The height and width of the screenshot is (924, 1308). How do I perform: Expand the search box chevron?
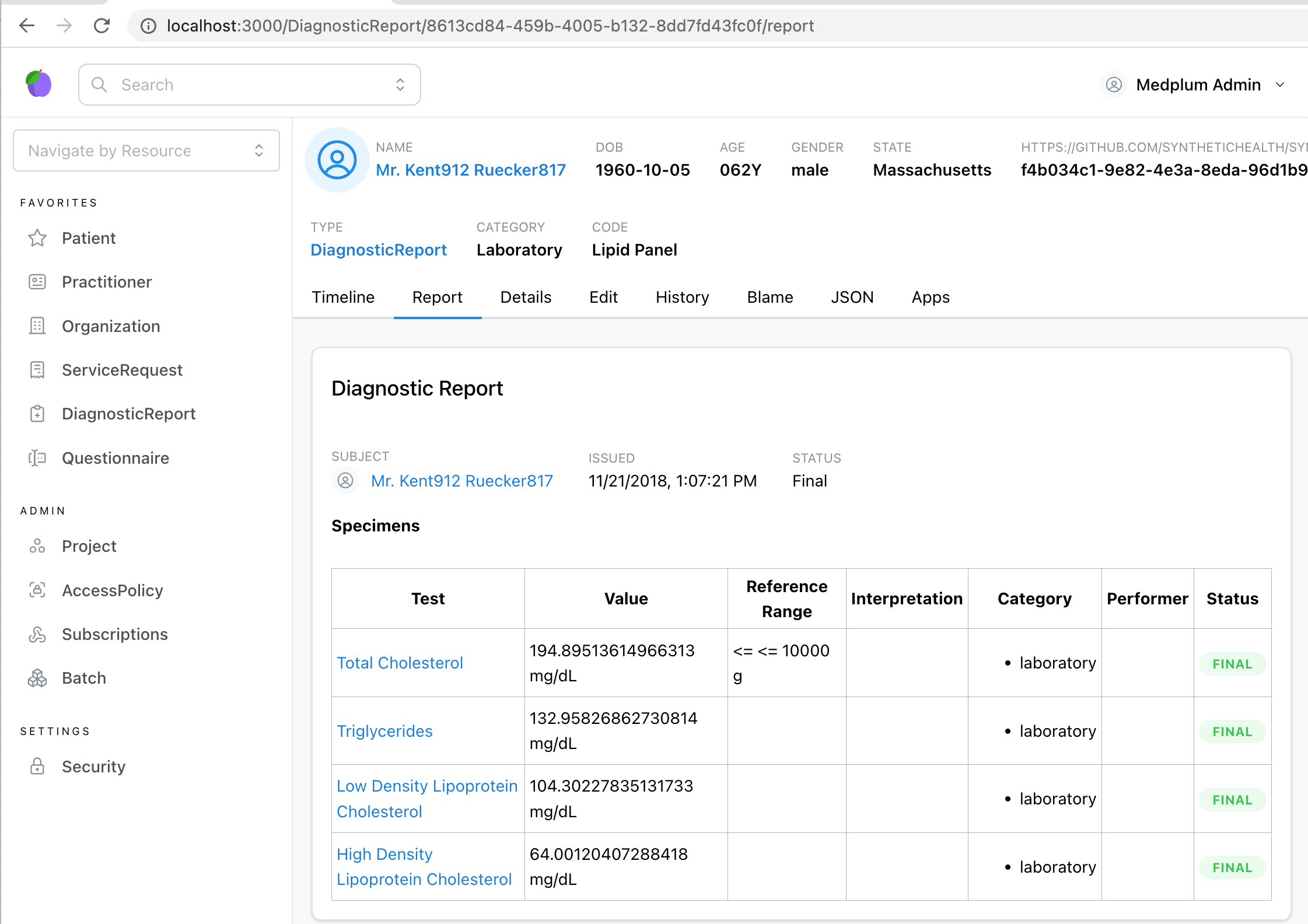pyautogui.click(x=400, y=84)
